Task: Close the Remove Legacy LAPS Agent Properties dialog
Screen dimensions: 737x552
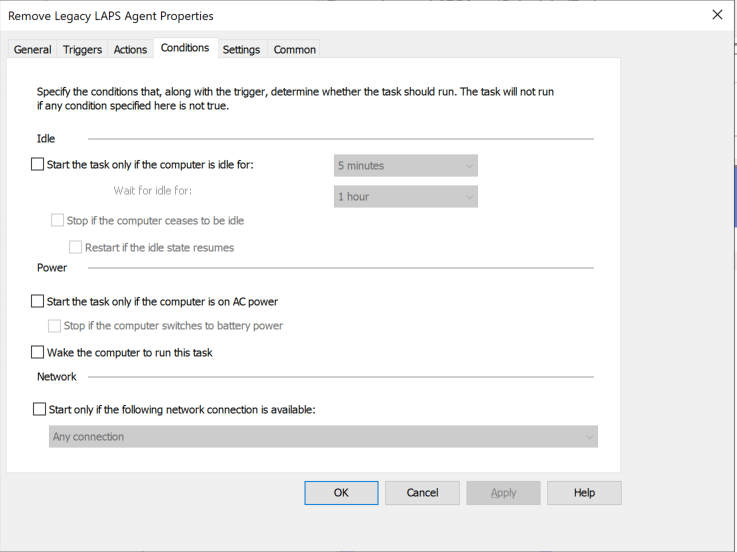Action: pos(716,15)
